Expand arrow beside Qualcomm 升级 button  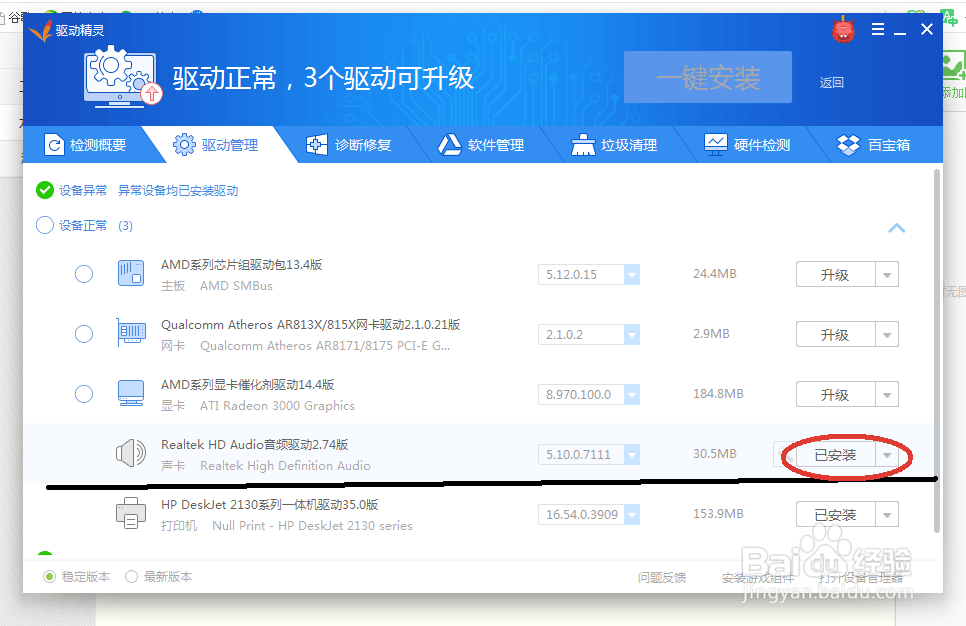click(x=887, y=335)
